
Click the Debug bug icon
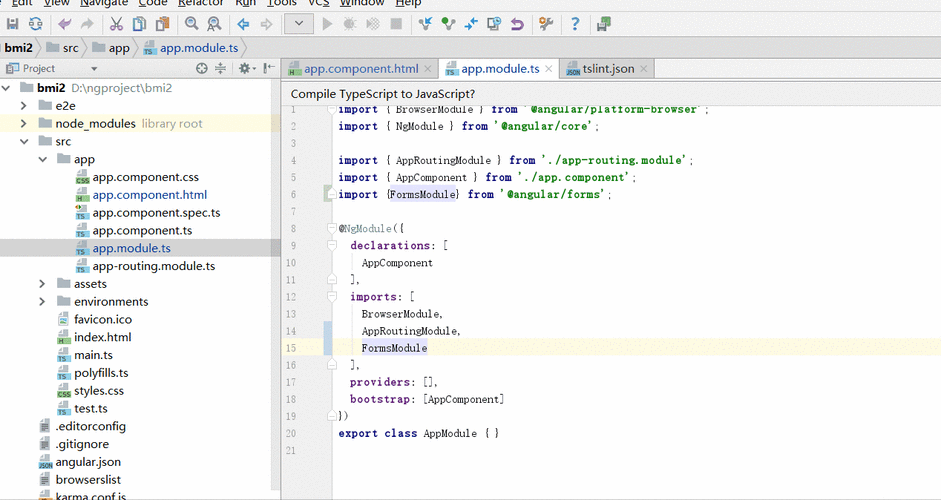(x=350, y=24)
